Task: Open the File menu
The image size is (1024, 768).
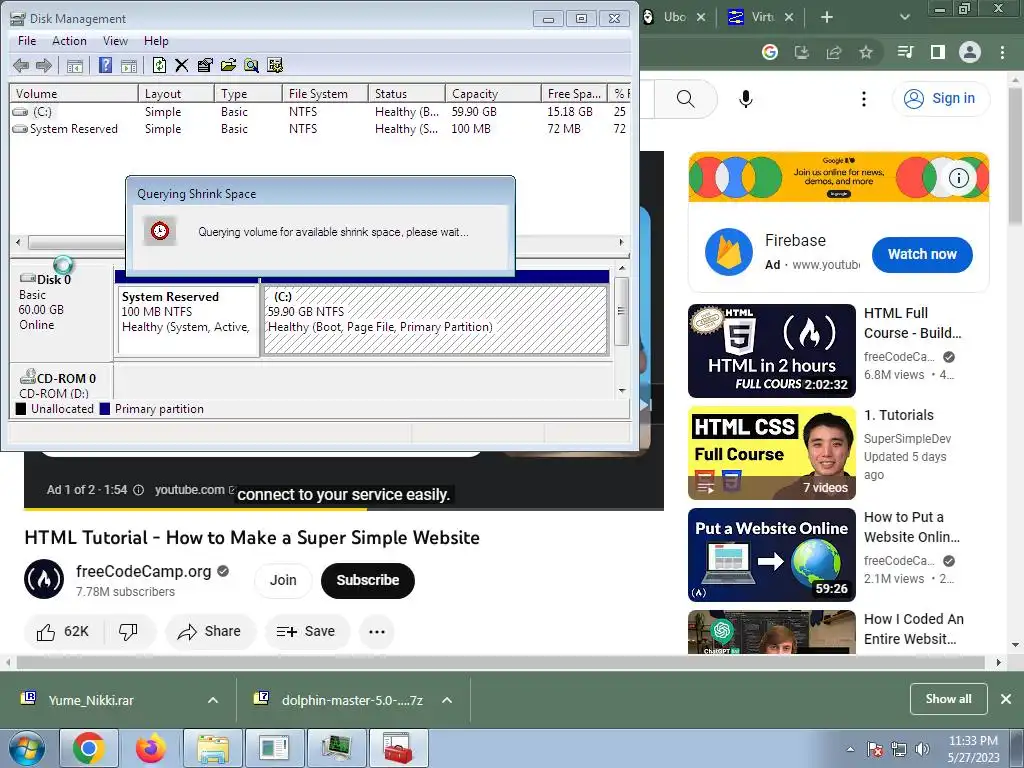Action: tap(27, 40)
